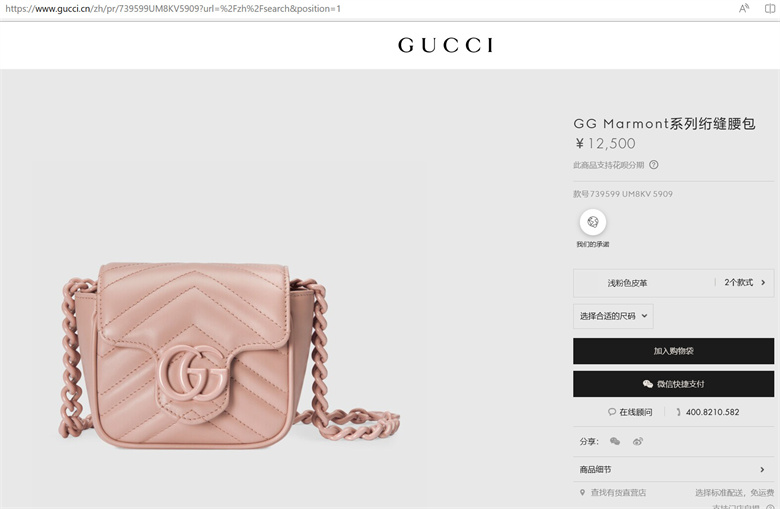Expand the 商品细节 section arrow
Screen dimensions: 780x509
tap(762, 470)
